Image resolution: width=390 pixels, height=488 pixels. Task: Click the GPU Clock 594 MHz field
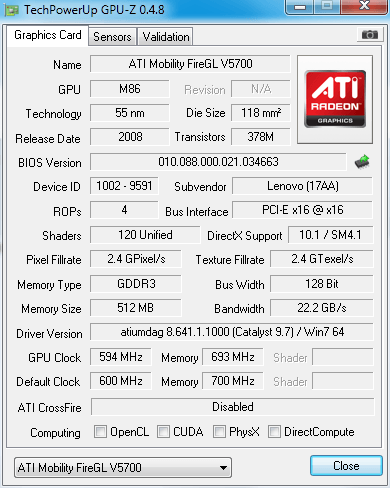(x=121, y=357)
